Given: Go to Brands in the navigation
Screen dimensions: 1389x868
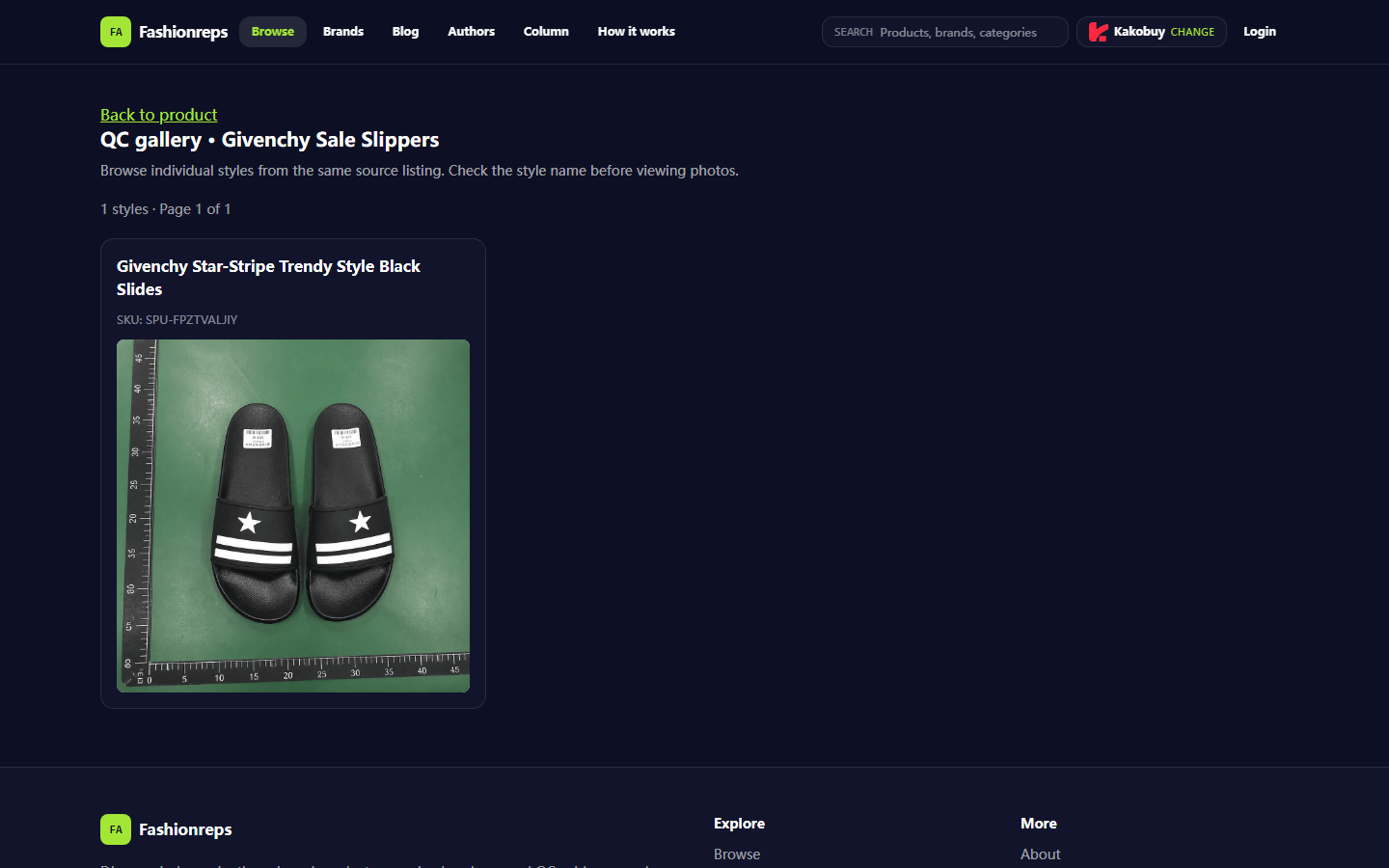Looking at the screenshot, I should point(343,32).
